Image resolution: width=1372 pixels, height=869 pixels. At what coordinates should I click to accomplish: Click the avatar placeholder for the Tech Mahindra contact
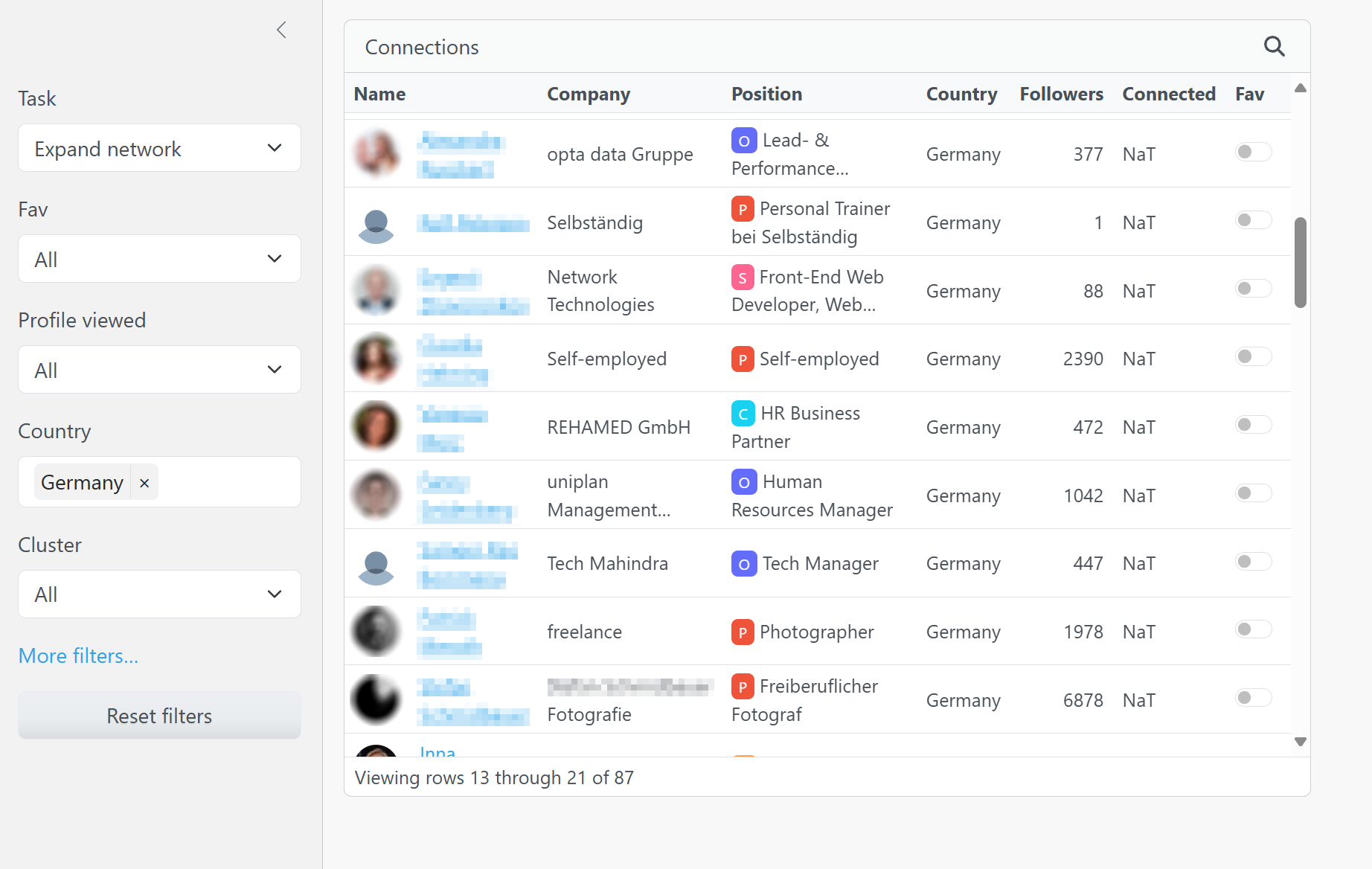tap(376, 563)
